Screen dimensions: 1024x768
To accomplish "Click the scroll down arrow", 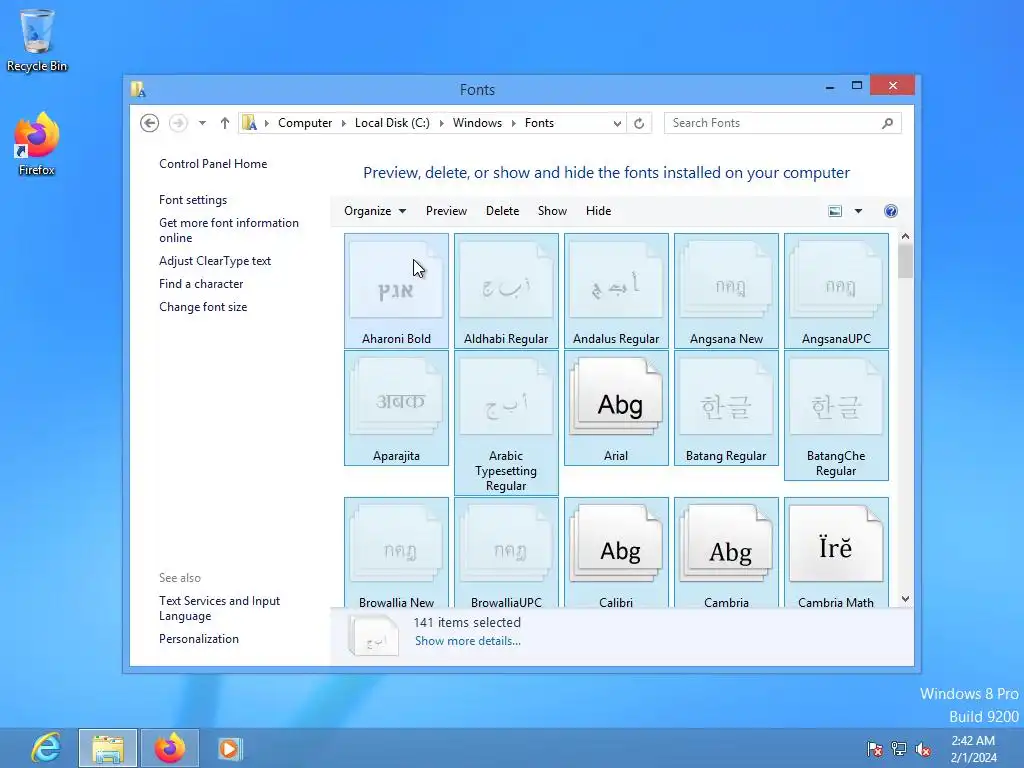I will [905, 599].
